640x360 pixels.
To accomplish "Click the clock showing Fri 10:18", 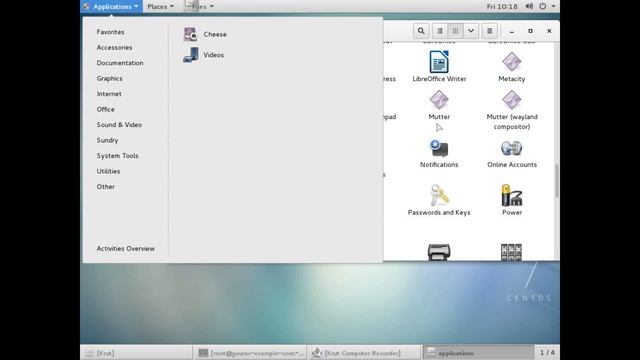I will [x=502, y=7].
